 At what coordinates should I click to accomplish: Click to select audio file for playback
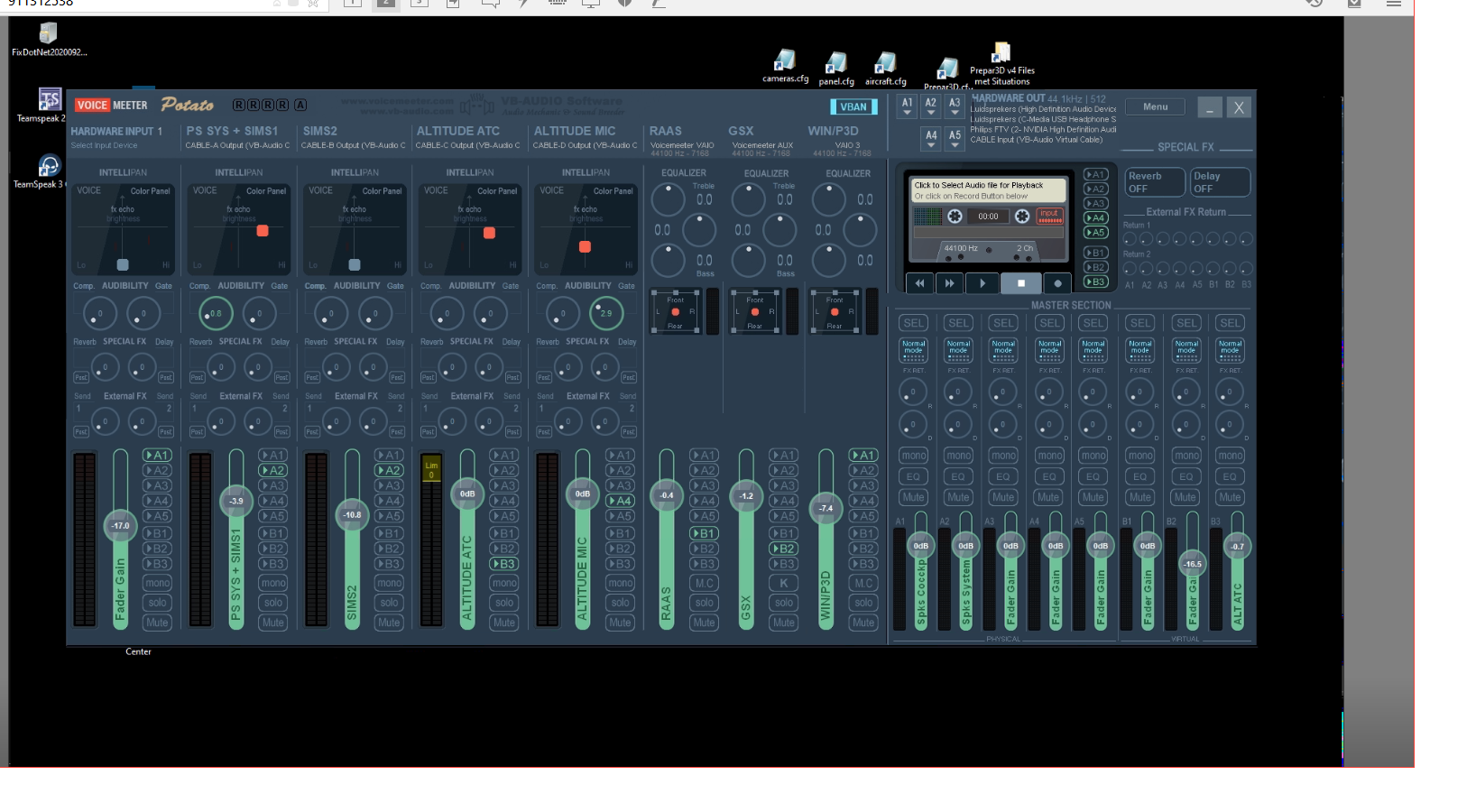989,189
